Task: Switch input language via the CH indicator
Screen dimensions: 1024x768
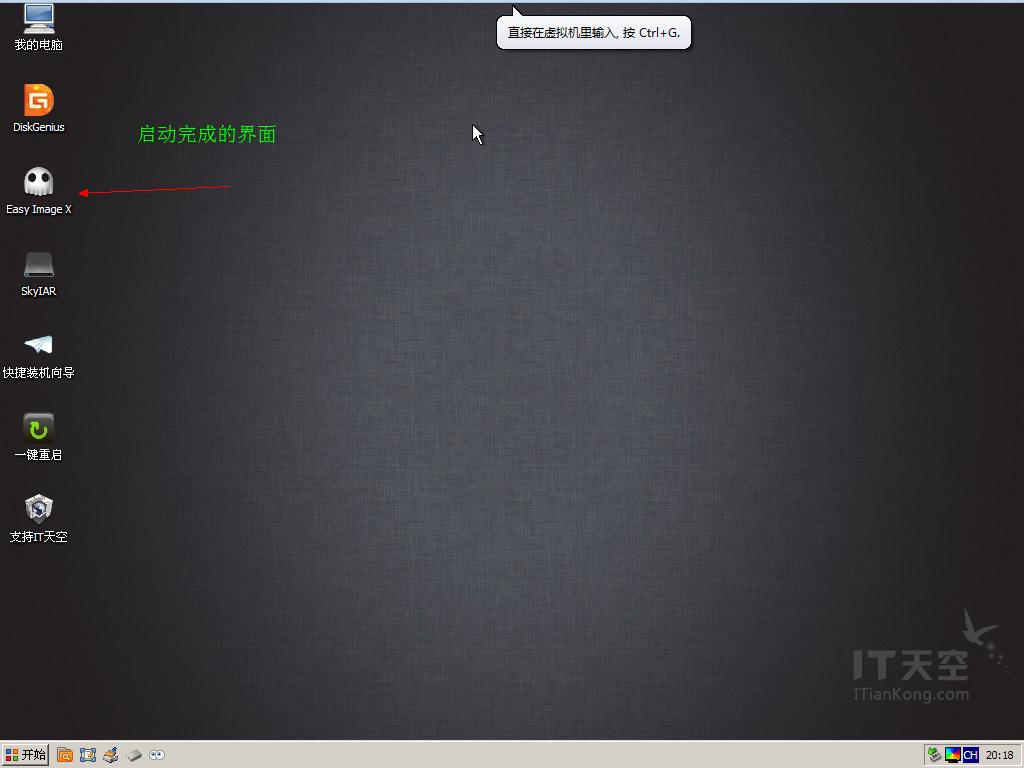Action: point(969,755)
